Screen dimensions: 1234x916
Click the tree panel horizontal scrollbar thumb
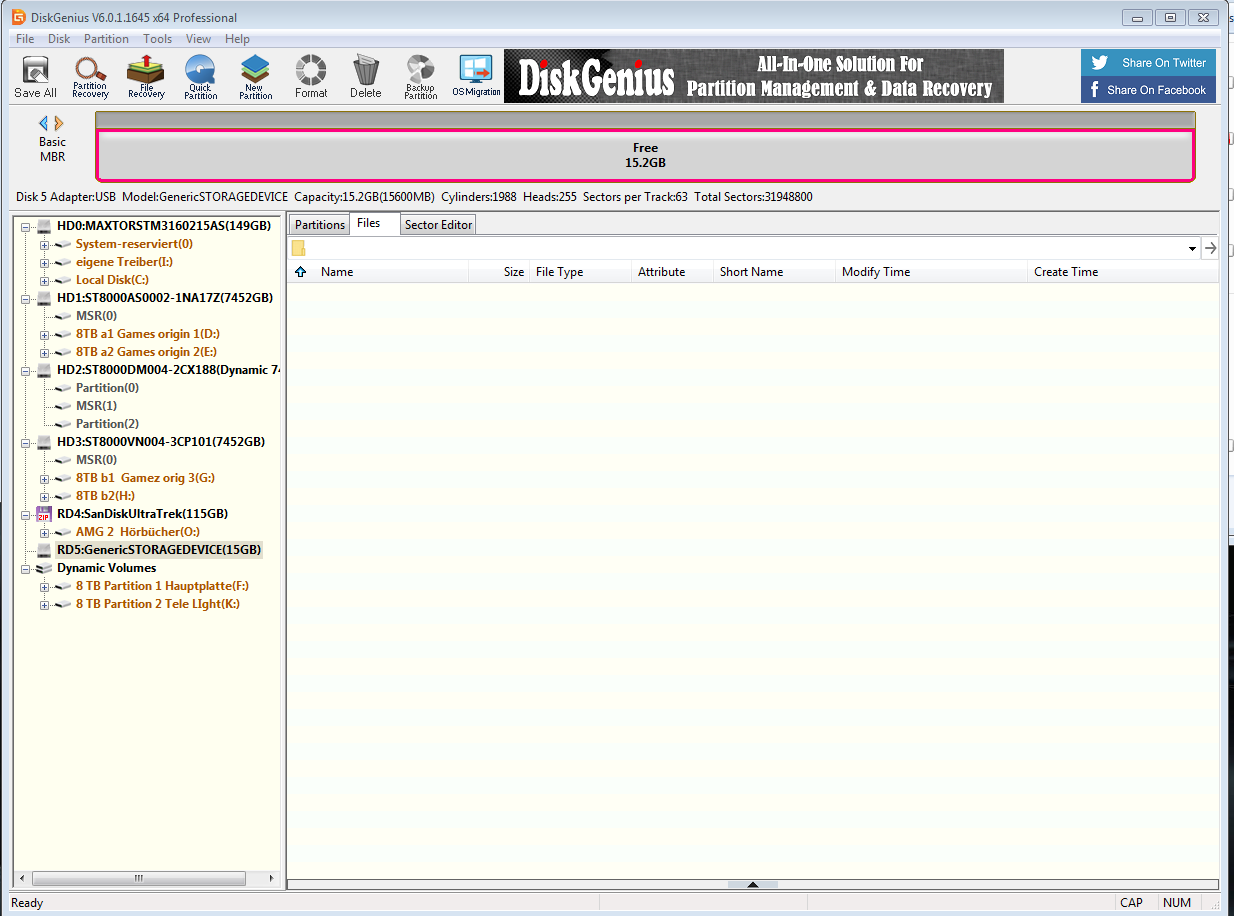[x=139, y=879]
